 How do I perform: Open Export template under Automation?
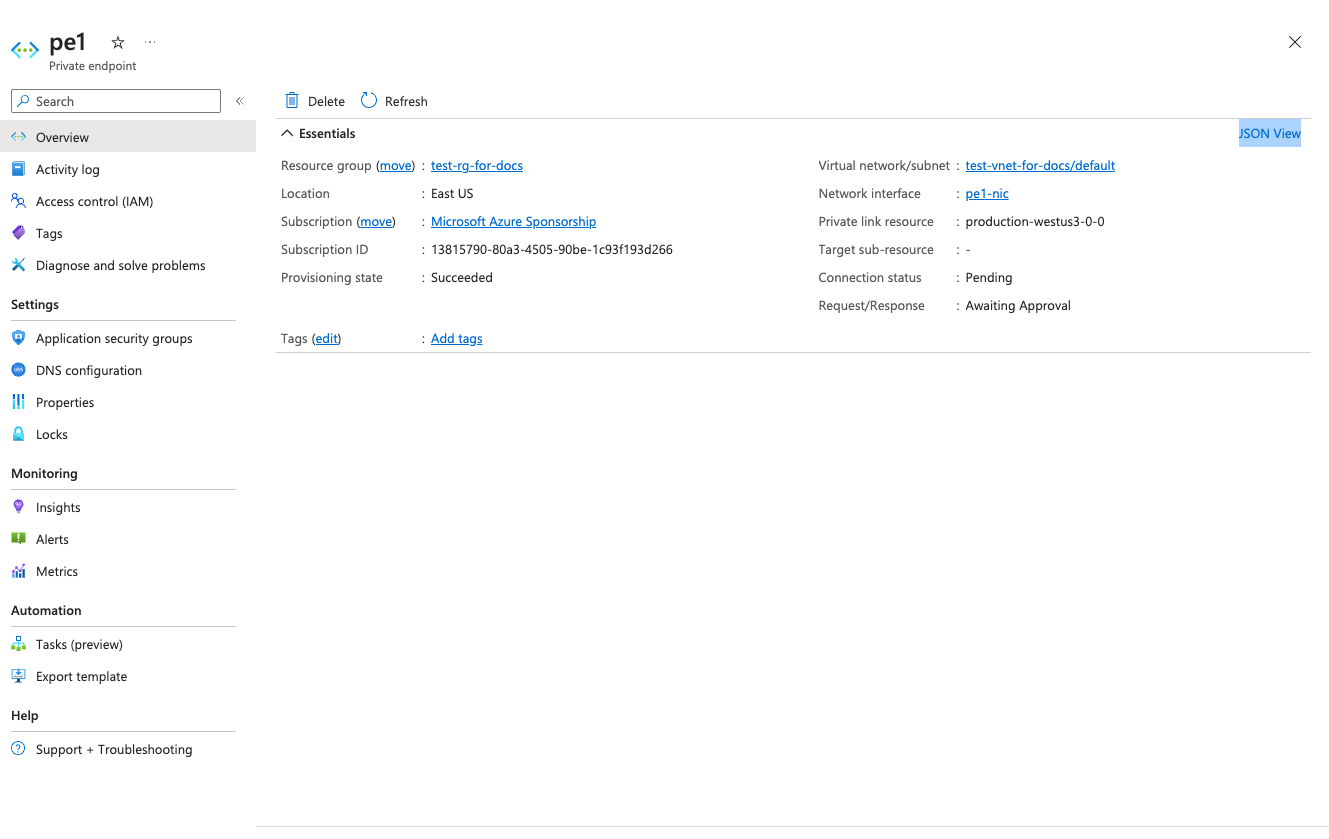[81, 676]
